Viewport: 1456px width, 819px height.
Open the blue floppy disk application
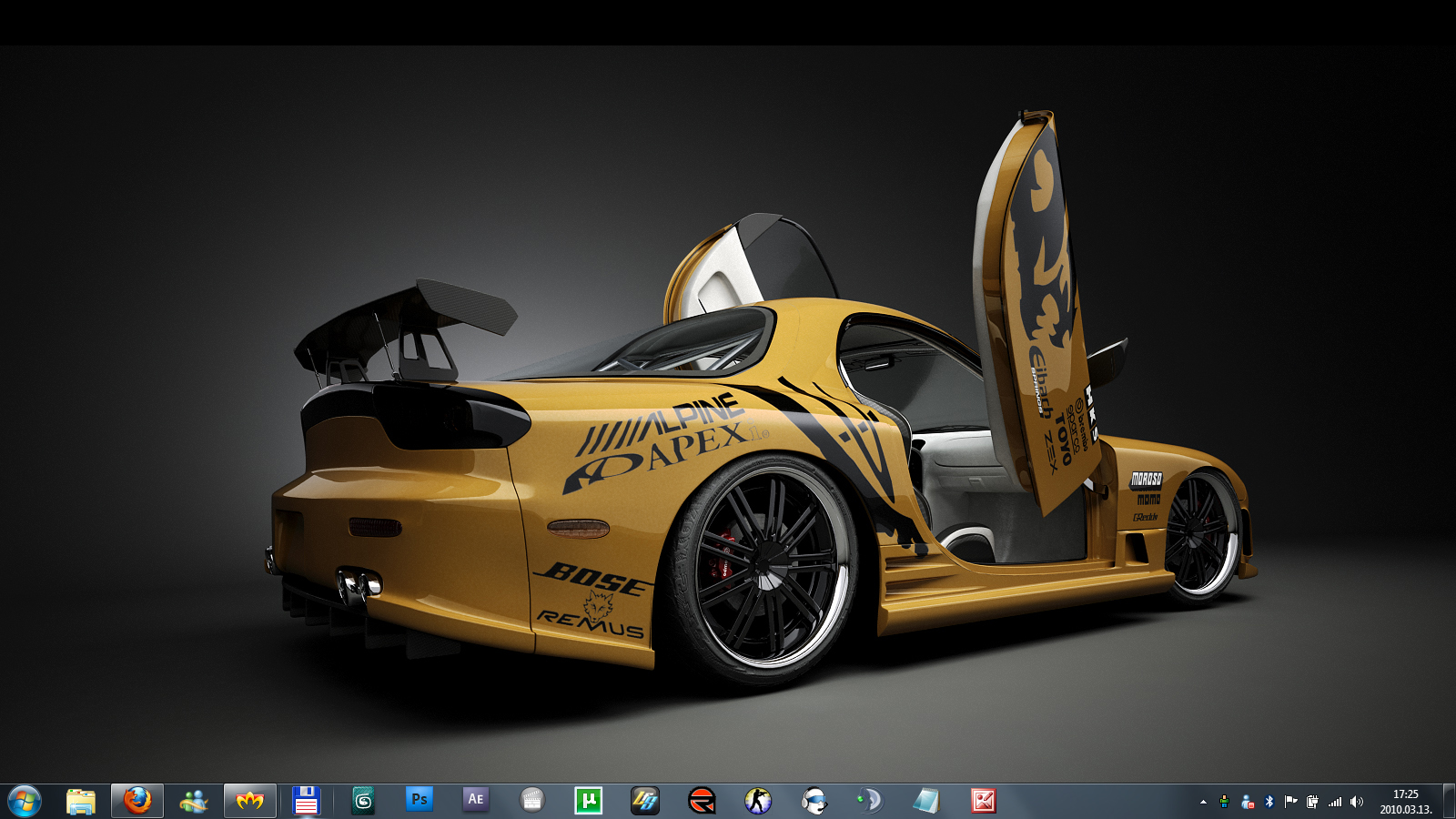(306, 801)
